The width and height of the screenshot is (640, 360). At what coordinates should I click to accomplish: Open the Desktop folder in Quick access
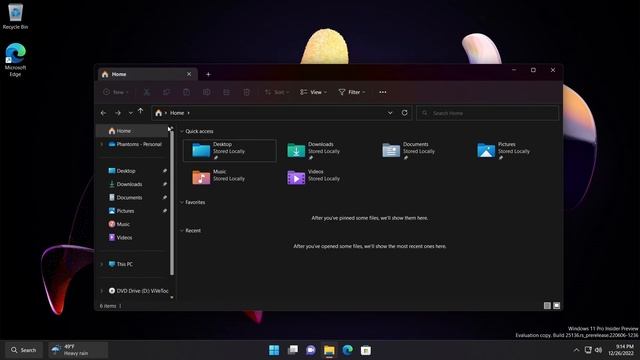229,150
